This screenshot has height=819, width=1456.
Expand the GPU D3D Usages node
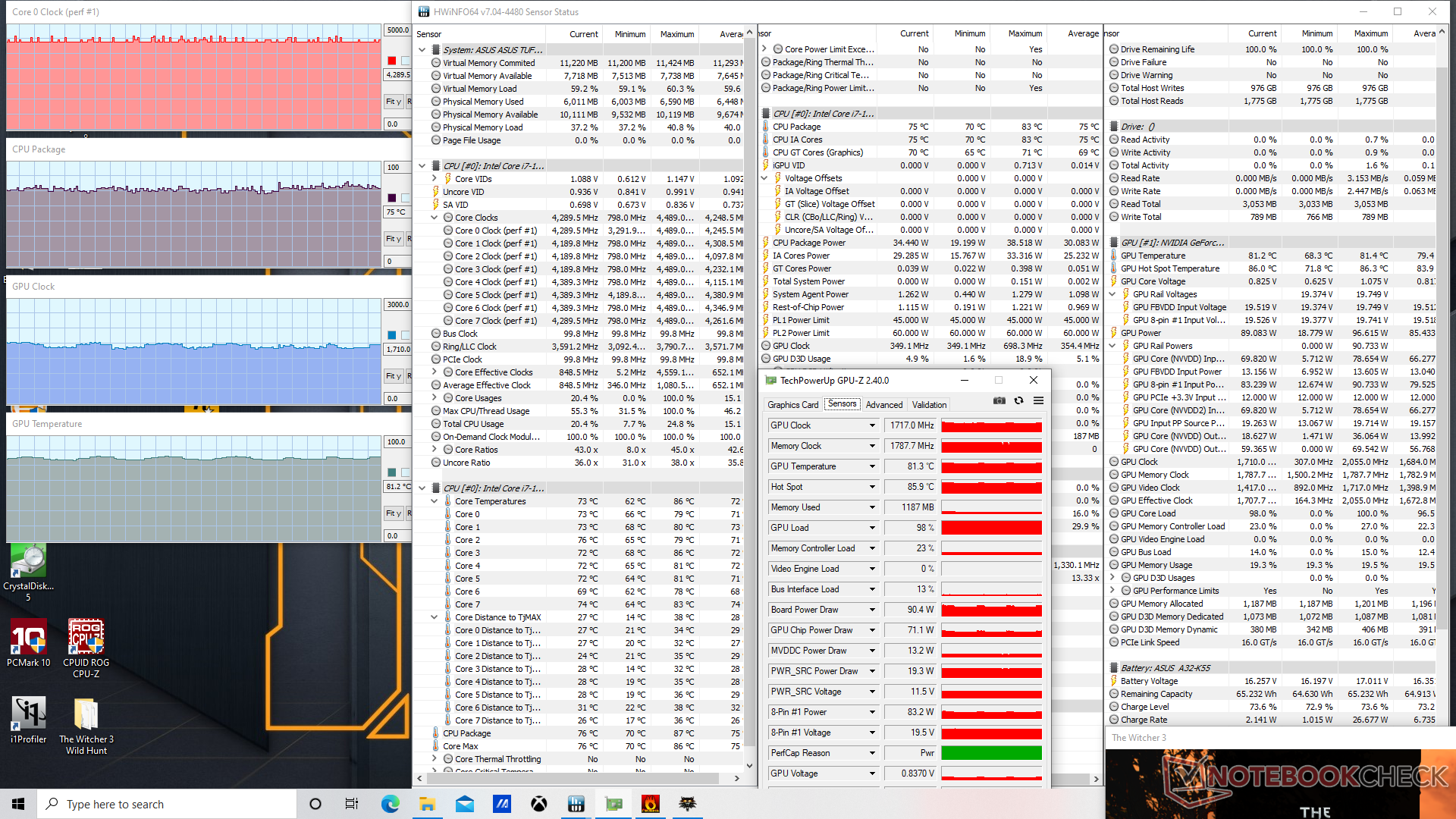(x=1112, y=578)
